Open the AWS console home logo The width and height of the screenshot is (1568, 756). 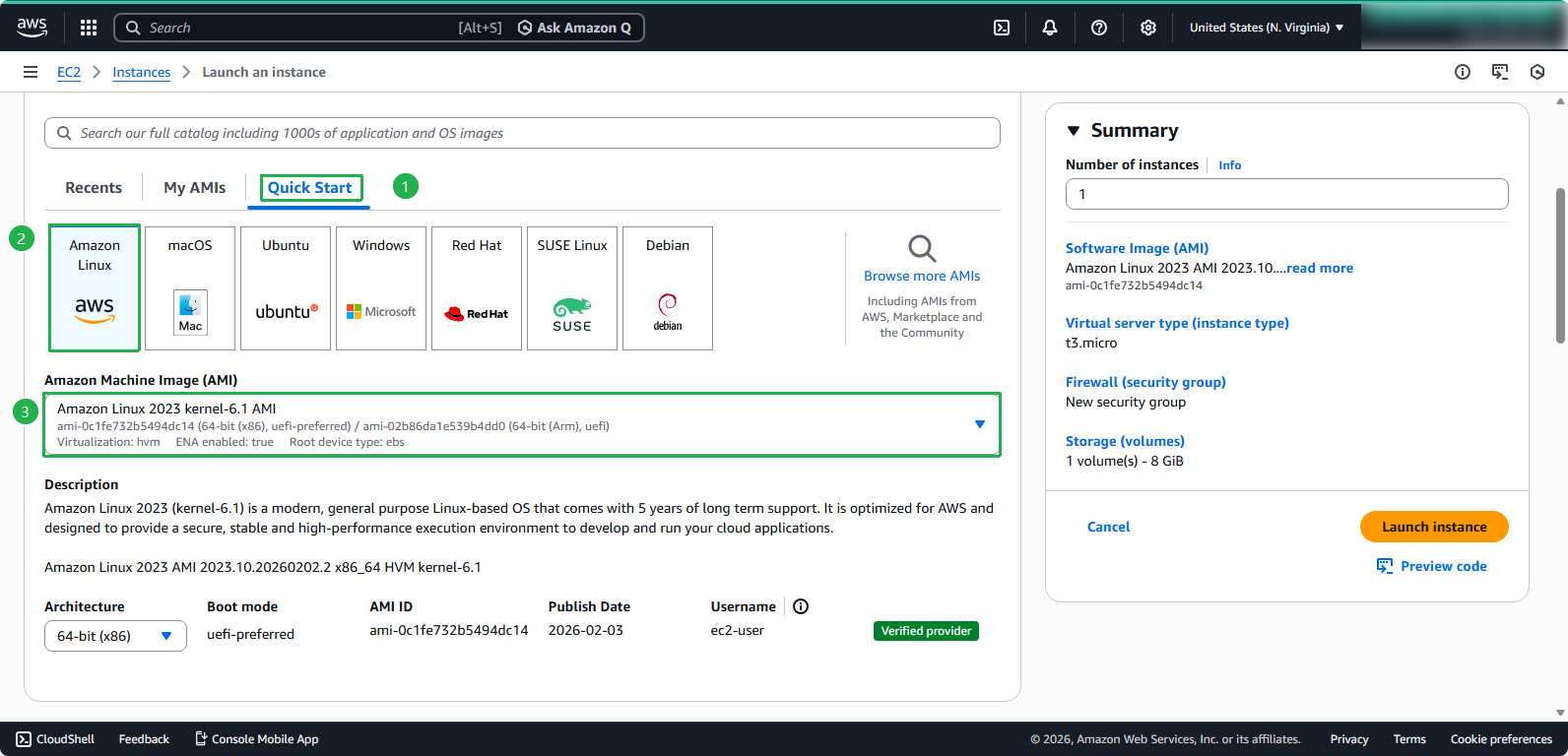click(x=32, y=28)
